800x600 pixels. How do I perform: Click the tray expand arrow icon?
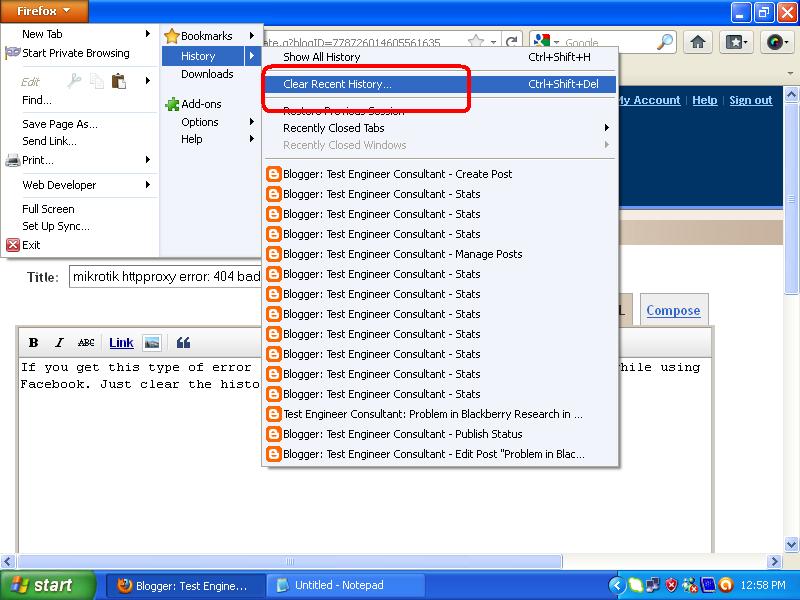click(x=617, y=585)
